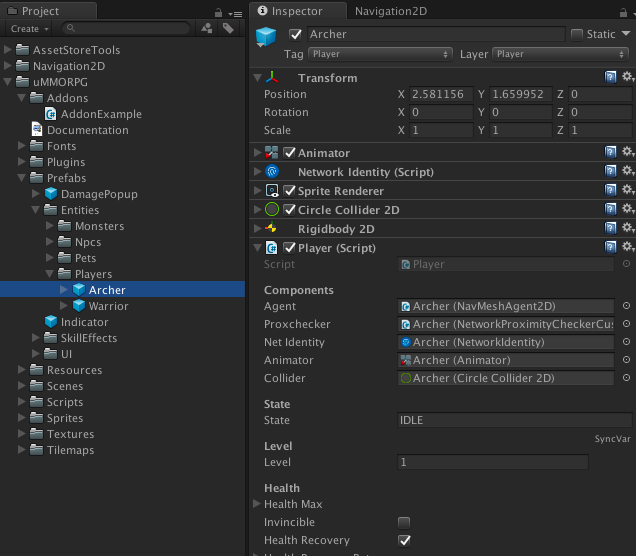Select the Inspector tab

298,11
